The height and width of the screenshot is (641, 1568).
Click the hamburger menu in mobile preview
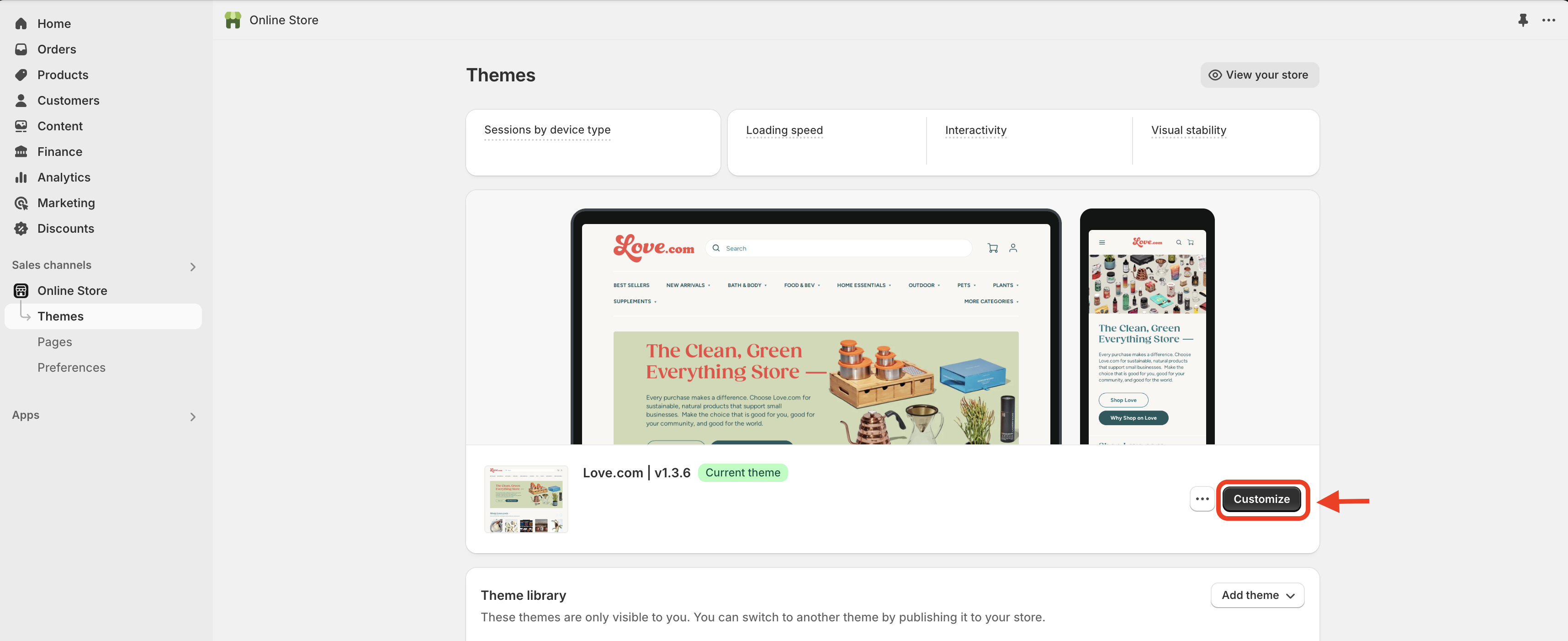tap(1102, 242)
